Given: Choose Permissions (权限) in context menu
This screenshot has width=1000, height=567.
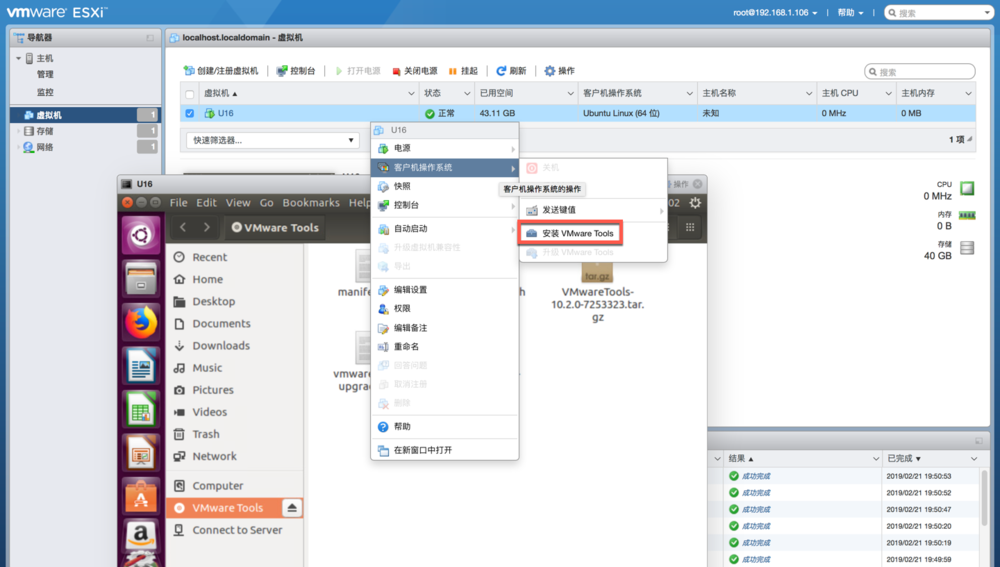Looking at the screenshot, I should coord(445,309).
